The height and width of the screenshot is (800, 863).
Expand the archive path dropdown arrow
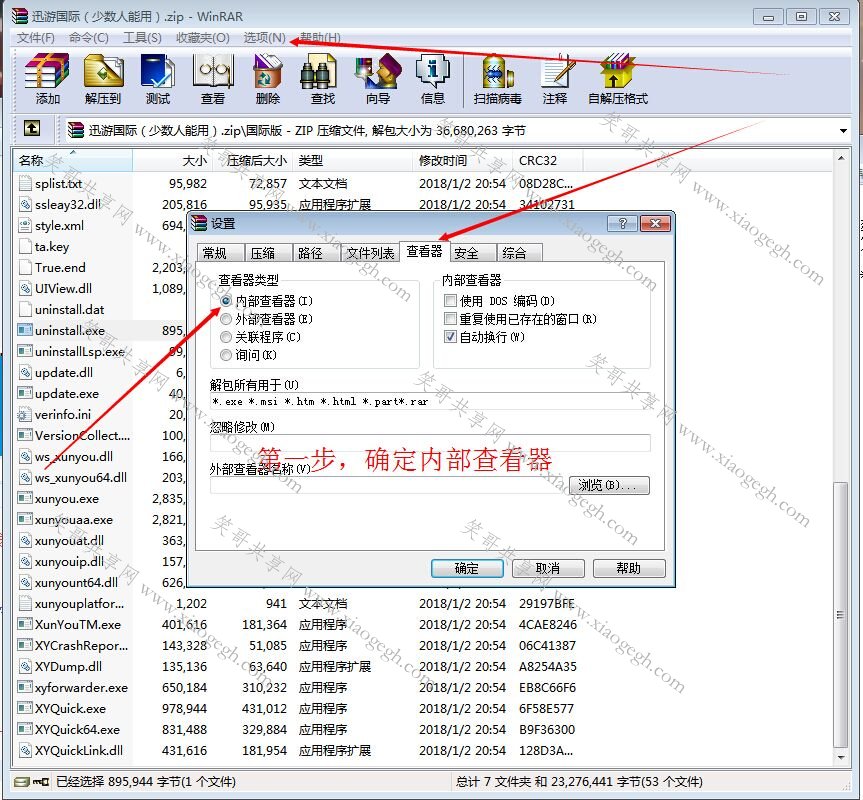(843, 131)
